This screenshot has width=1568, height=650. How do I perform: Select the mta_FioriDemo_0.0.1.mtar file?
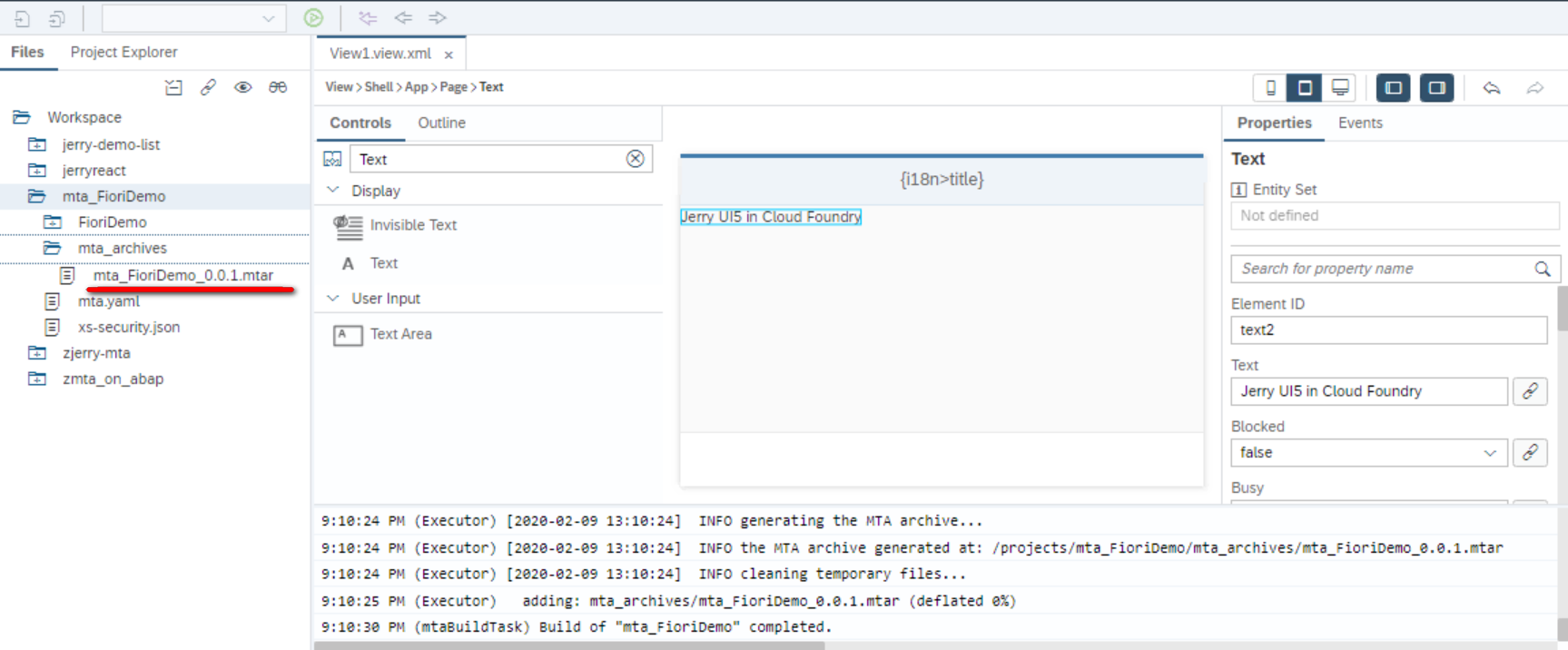pyautogui.click(x=182, y=275)
